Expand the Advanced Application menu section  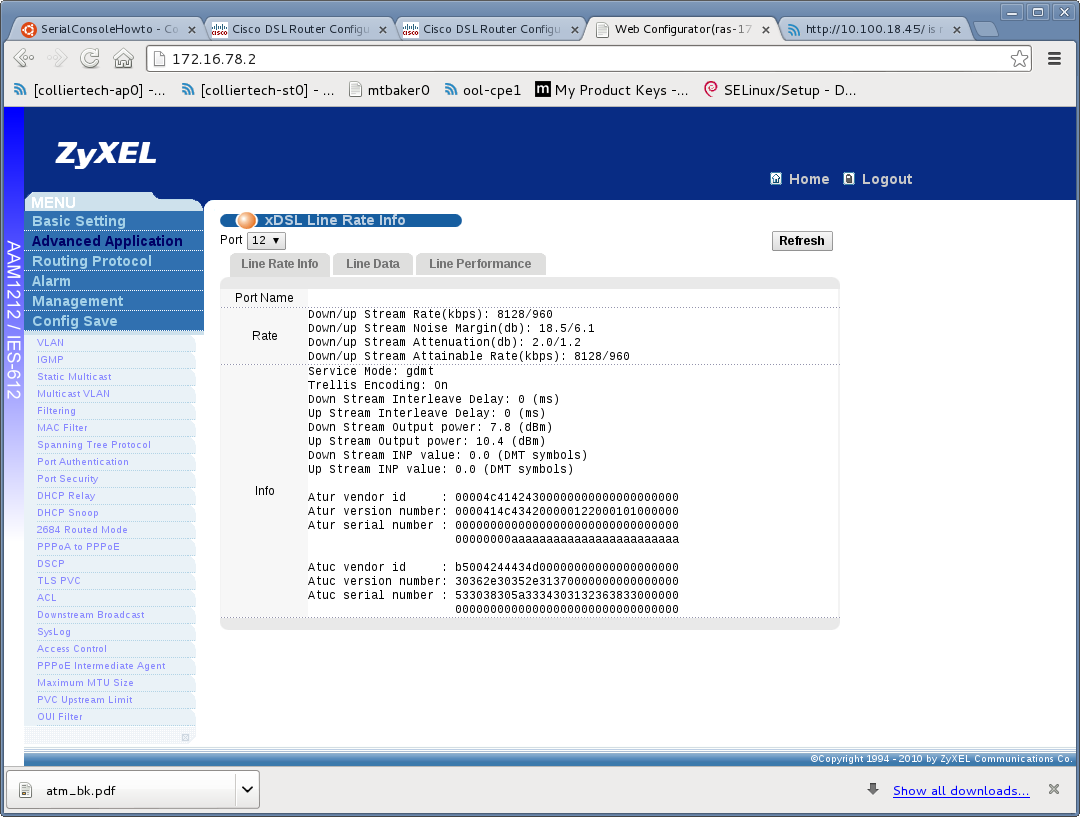tap(107, 241)
